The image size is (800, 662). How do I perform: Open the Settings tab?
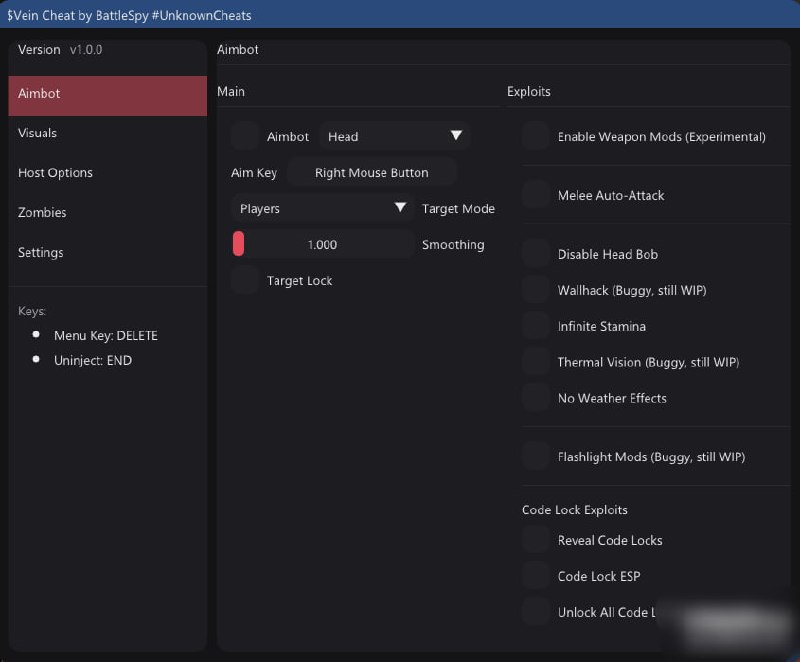point(108,252)
